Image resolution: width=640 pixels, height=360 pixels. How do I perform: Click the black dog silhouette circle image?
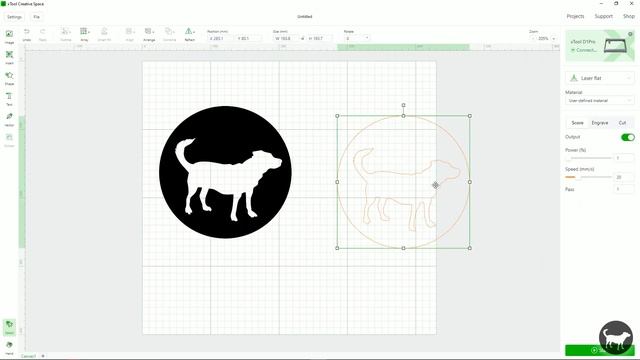(x=225, y=172)
